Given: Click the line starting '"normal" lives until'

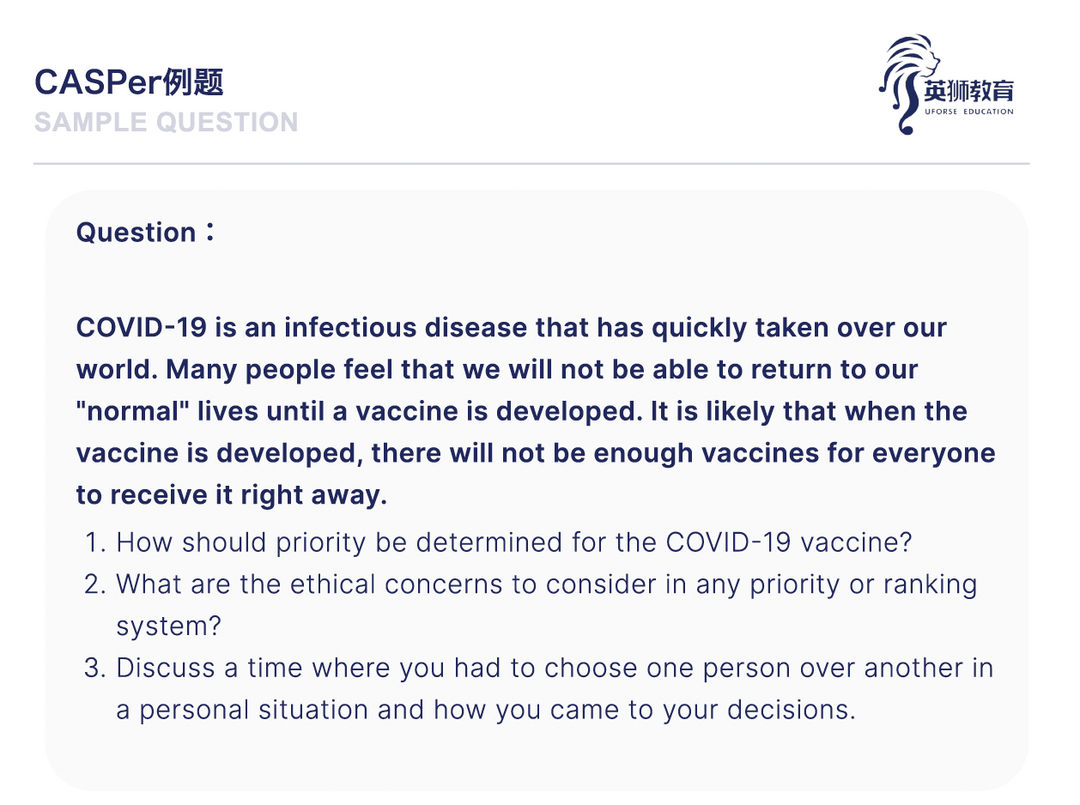Looking at the screenshot, I should [521, 412].
